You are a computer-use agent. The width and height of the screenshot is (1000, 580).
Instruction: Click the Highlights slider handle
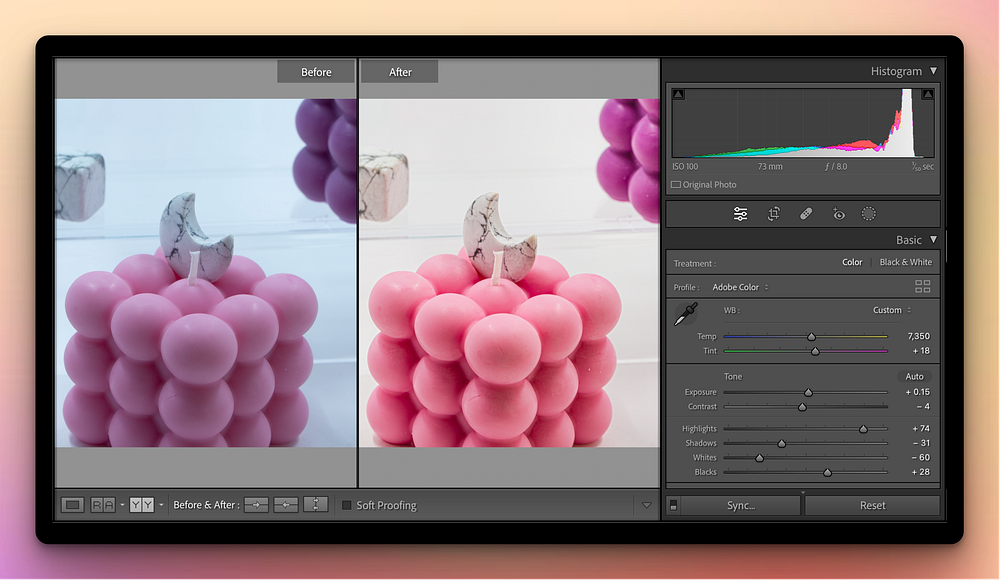863,429
